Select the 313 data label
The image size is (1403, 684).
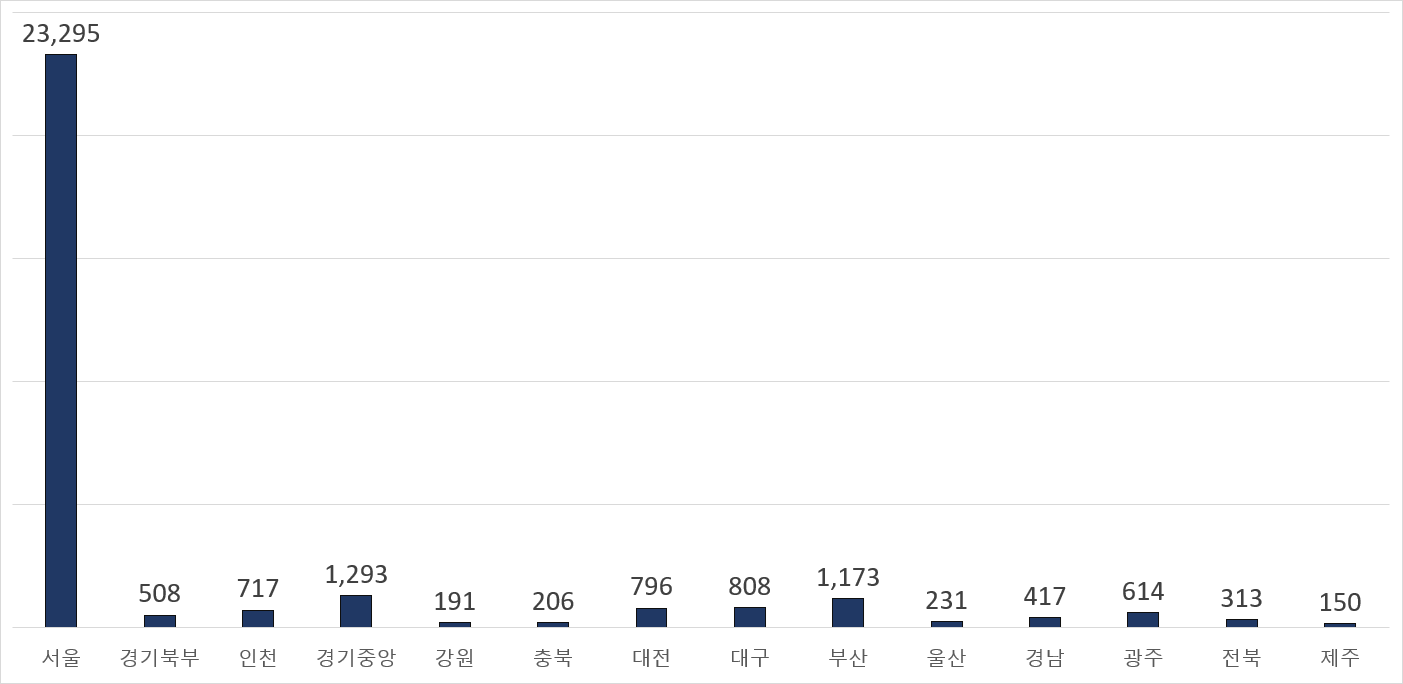[1241, 598]
